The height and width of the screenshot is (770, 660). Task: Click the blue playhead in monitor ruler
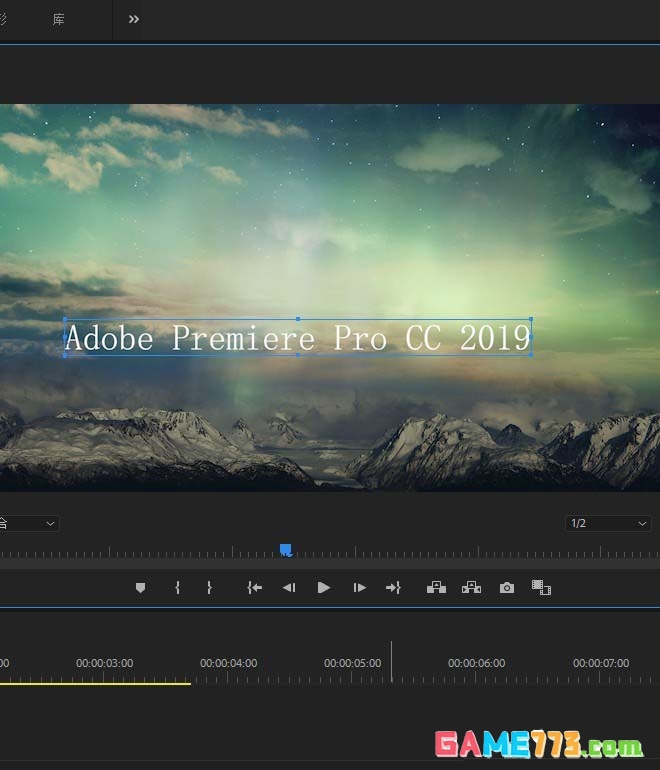[x=286, y=550]
